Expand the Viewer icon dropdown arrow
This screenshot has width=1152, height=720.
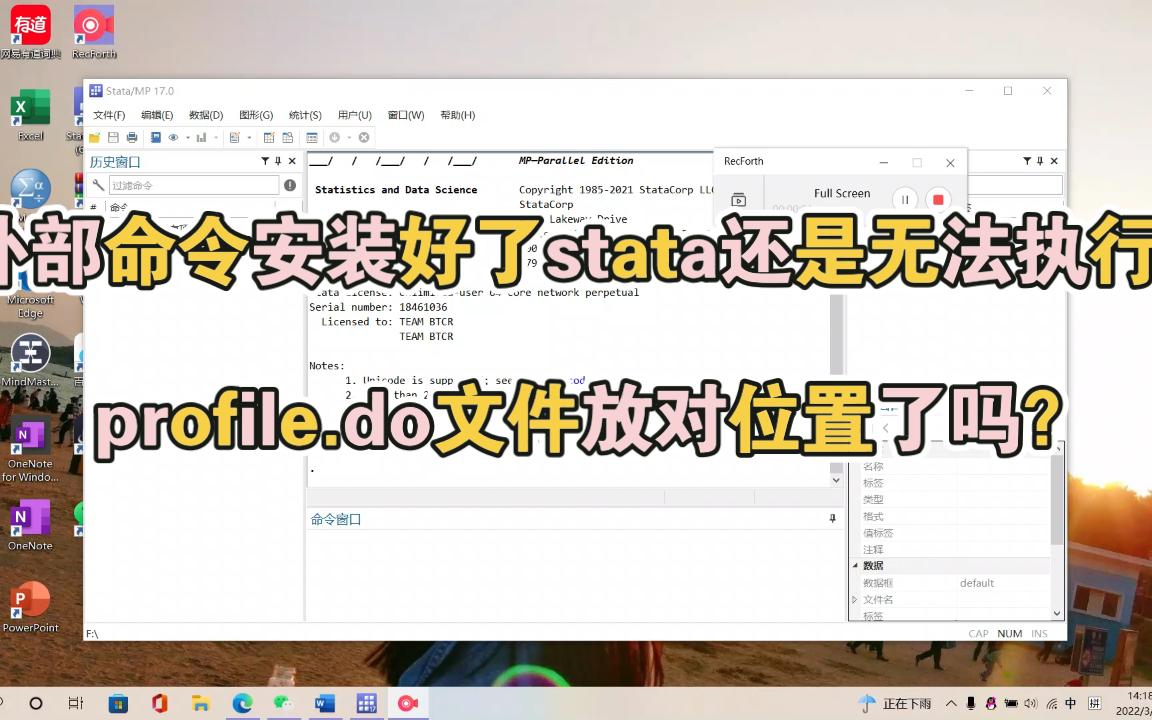(x=187, y=137)
